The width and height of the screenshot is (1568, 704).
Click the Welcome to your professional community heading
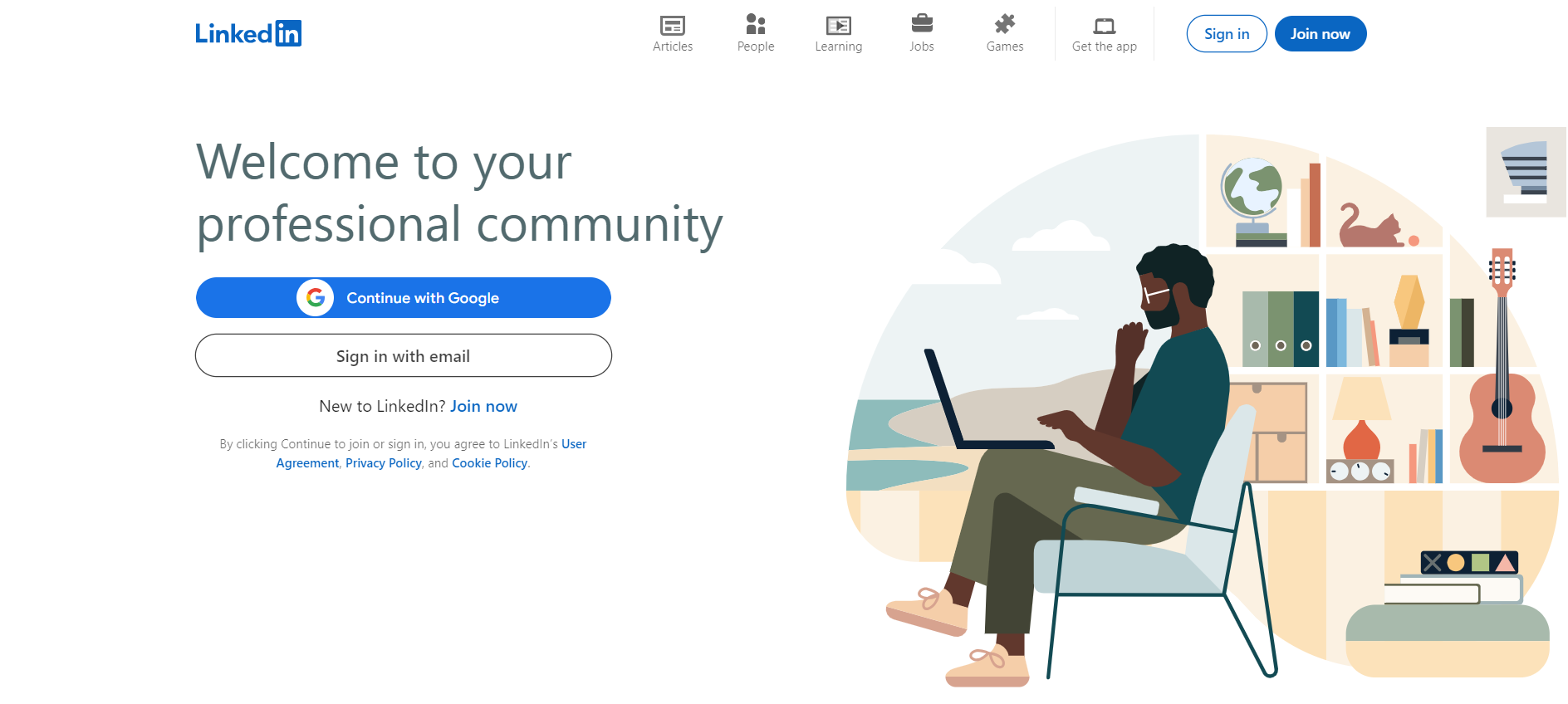pos(459,193)
